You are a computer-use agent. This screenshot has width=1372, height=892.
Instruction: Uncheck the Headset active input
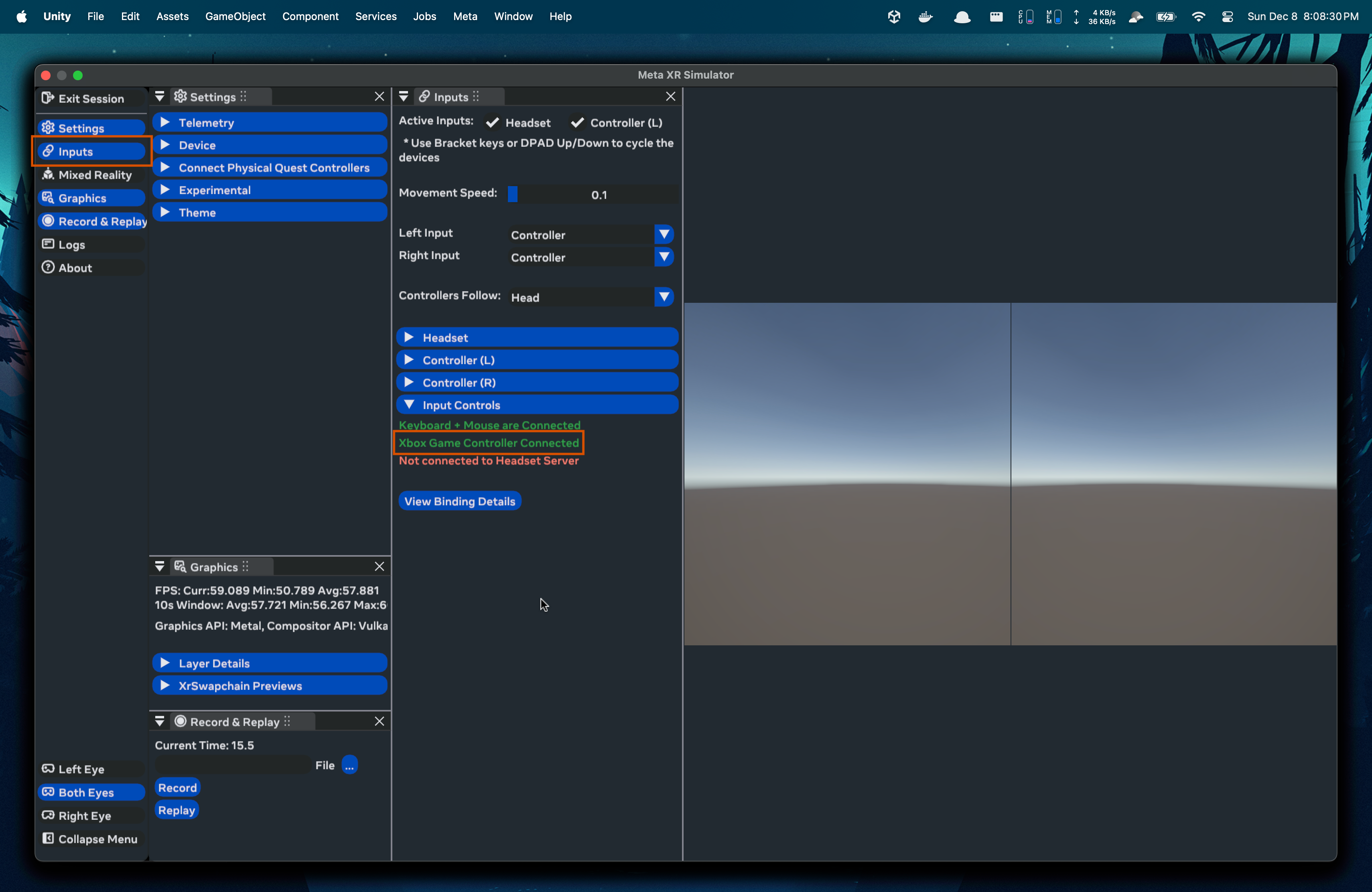(x=492, y=123)
